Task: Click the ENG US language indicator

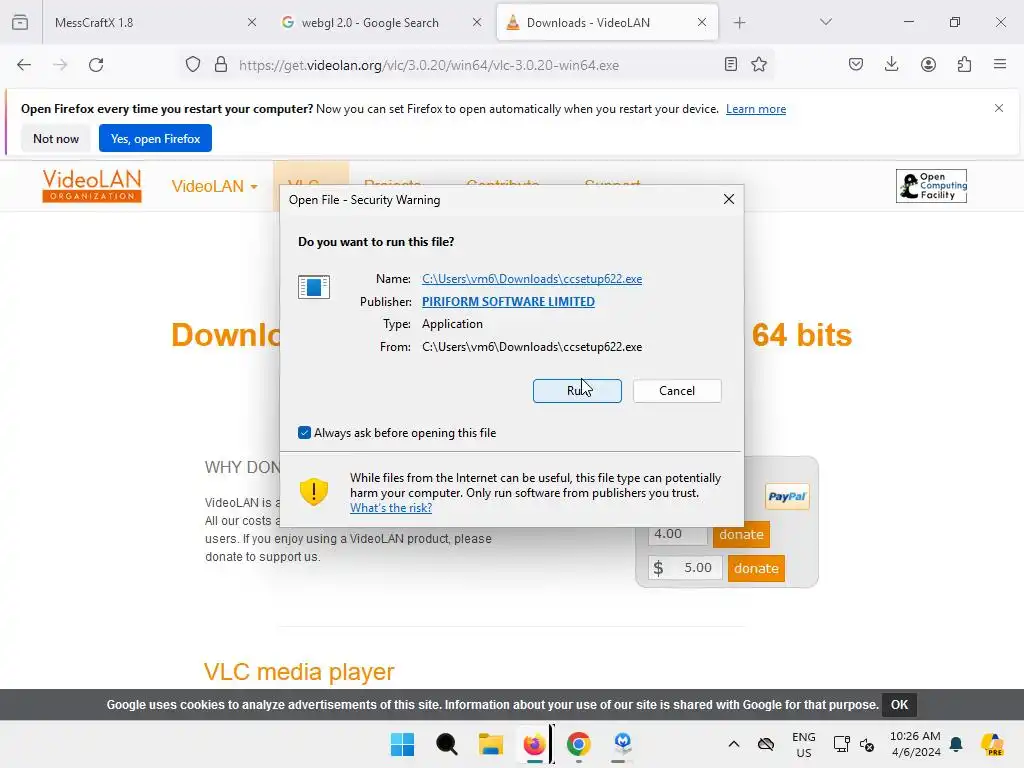Action: click(x=803, y=744)
